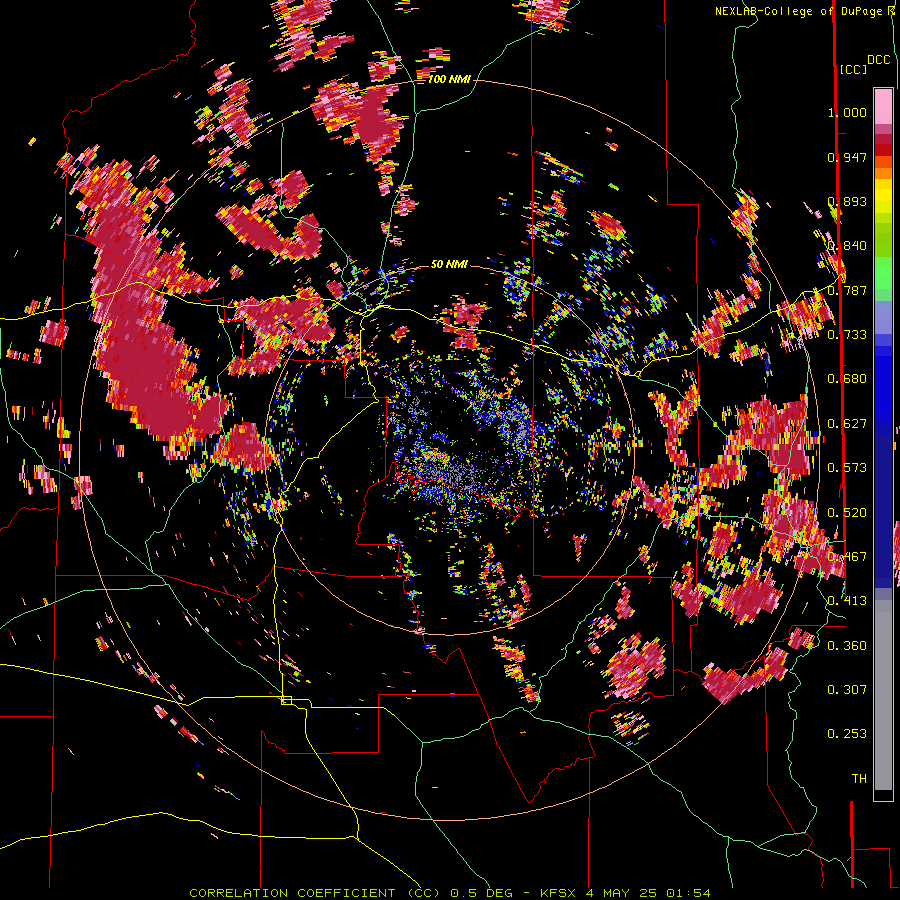
Task: Select the 0.467 legend value
Action: 847,557
